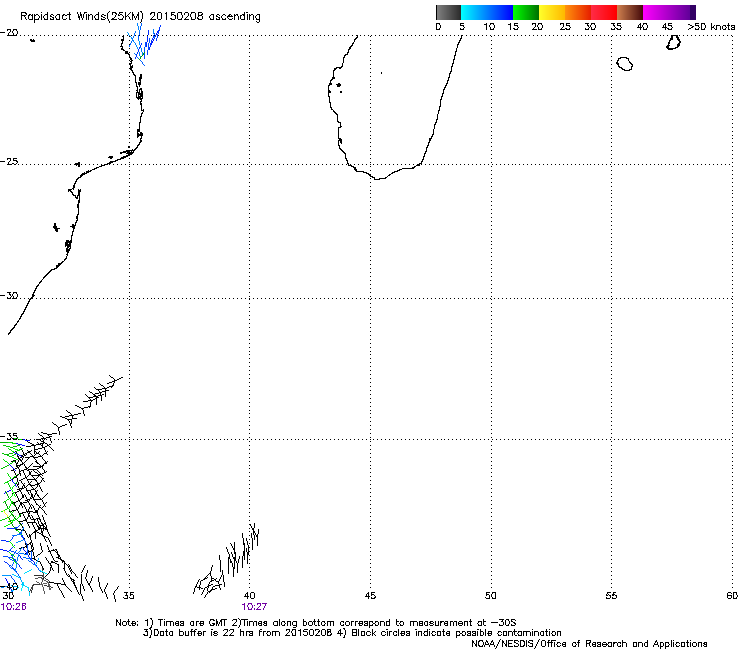The width and height of the screenshot is (740, 650).
Task: Click the 40 longitude axis label
Action: (250, 596)
